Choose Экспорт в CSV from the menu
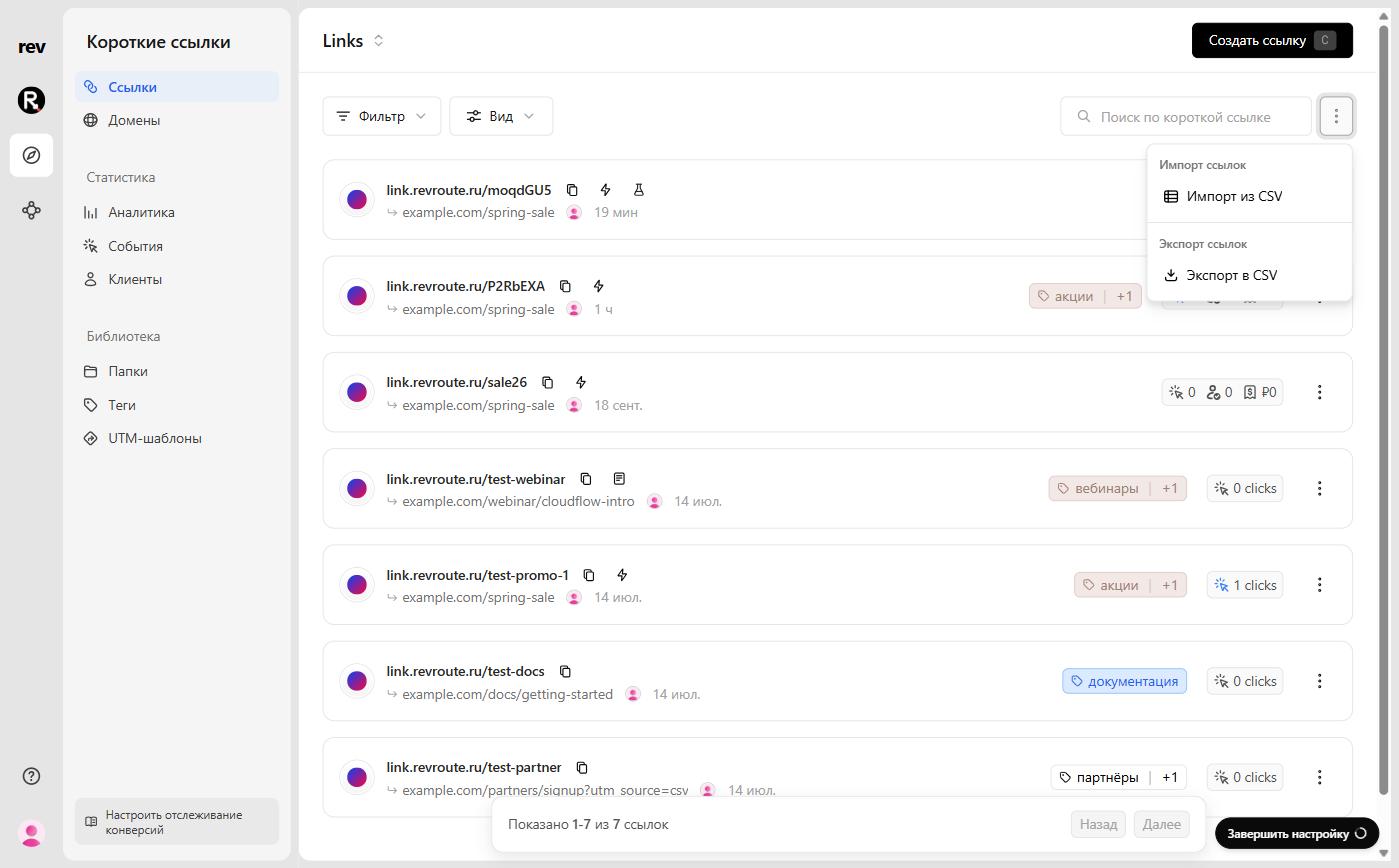The width and height of the screenshot is (1399, 868). pyautogui.click(x=1250, y=275)
